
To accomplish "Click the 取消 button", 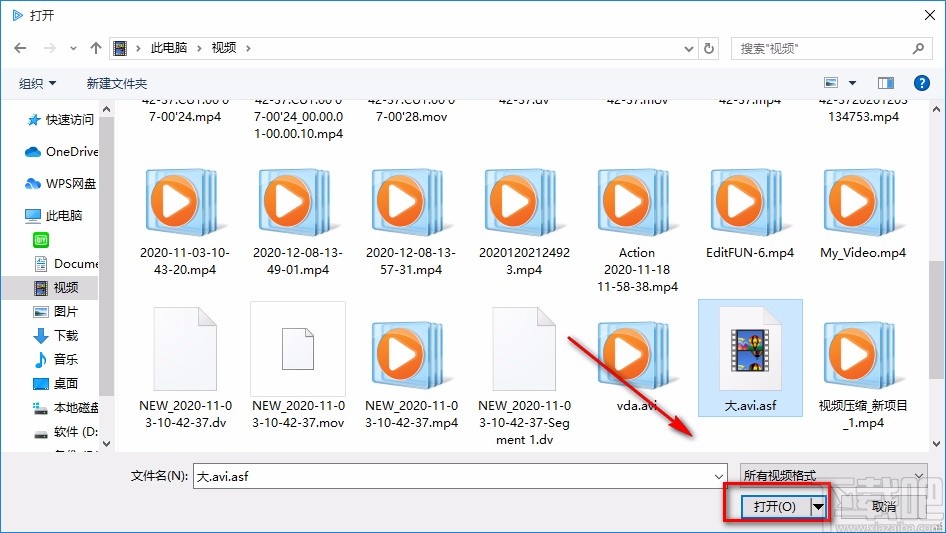I will click(x=884, y=506).
